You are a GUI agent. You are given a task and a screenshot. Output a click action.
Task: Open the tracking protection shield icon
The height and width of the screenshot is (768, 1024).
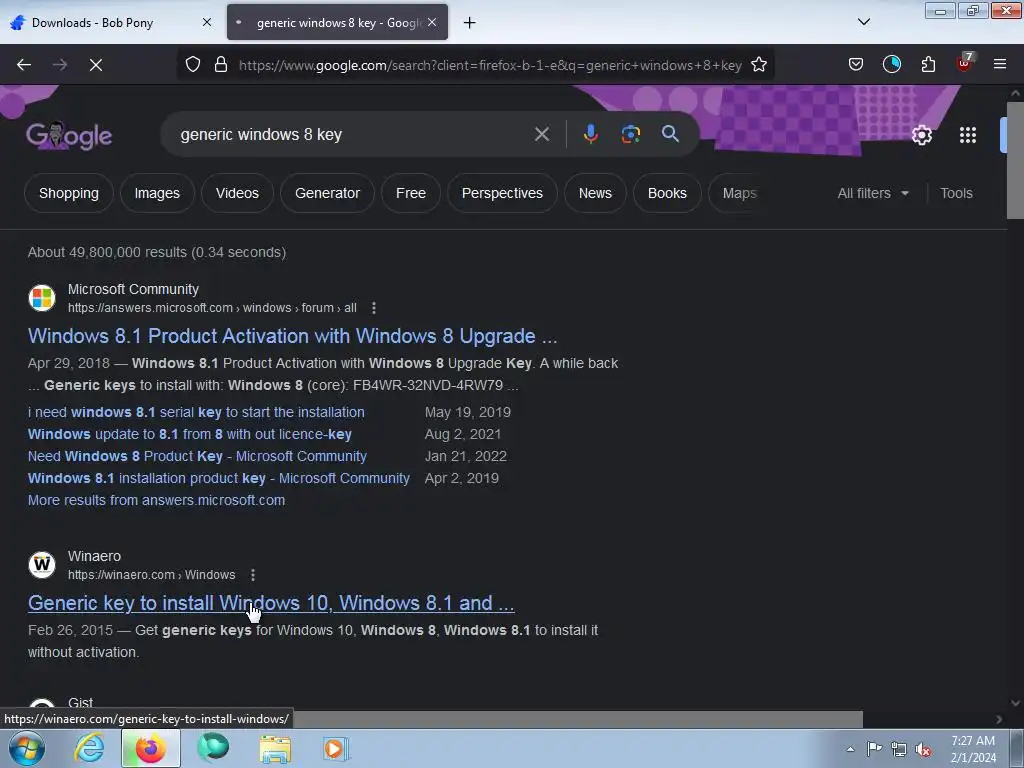click(193, 65)
